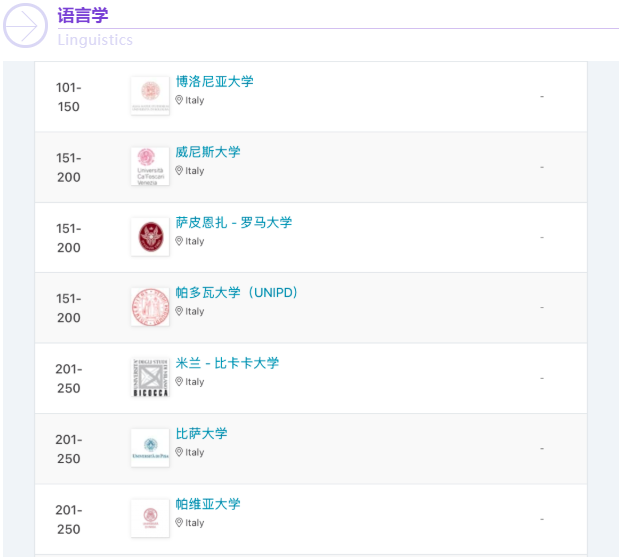622x557 pixels.
Task: Open the 威尼斯大学 link
Action: 208,152
